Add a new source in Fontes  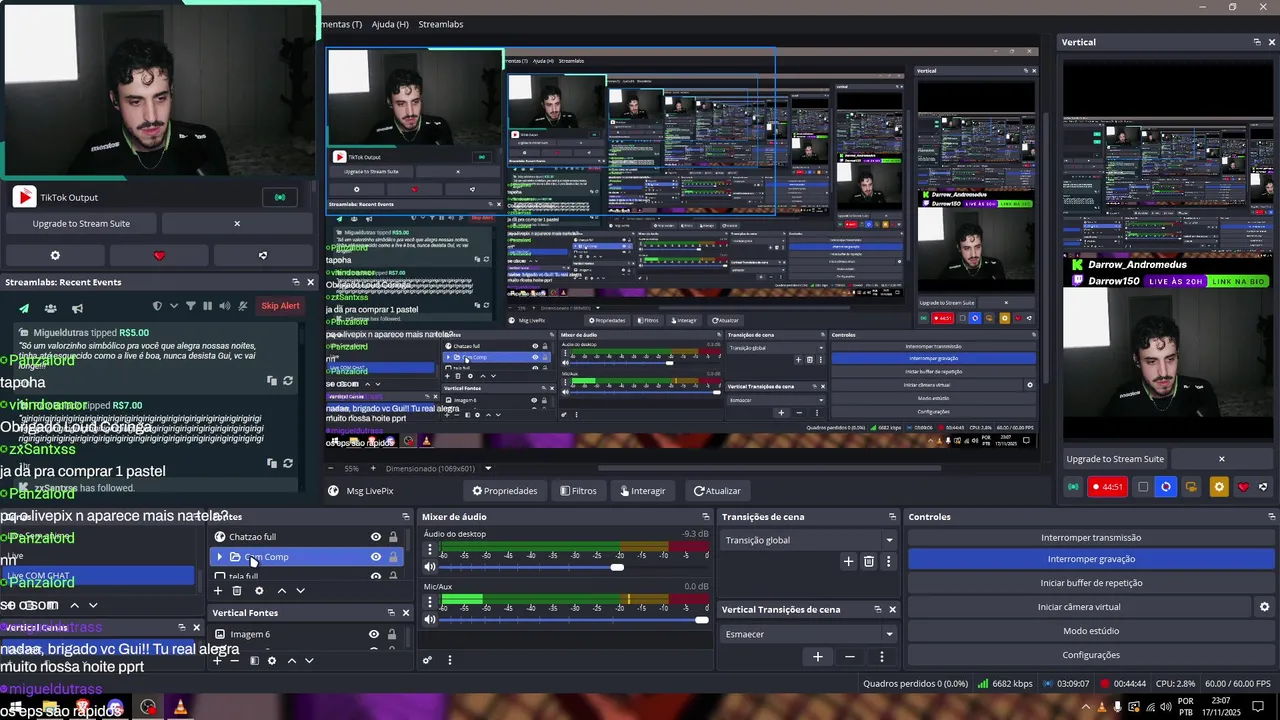pyautogui.click(x=218, y=591)
